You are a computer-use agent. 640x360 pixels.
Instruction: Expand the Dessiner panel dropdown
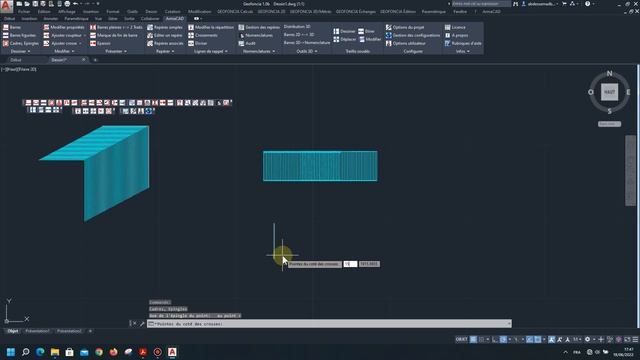20,51
